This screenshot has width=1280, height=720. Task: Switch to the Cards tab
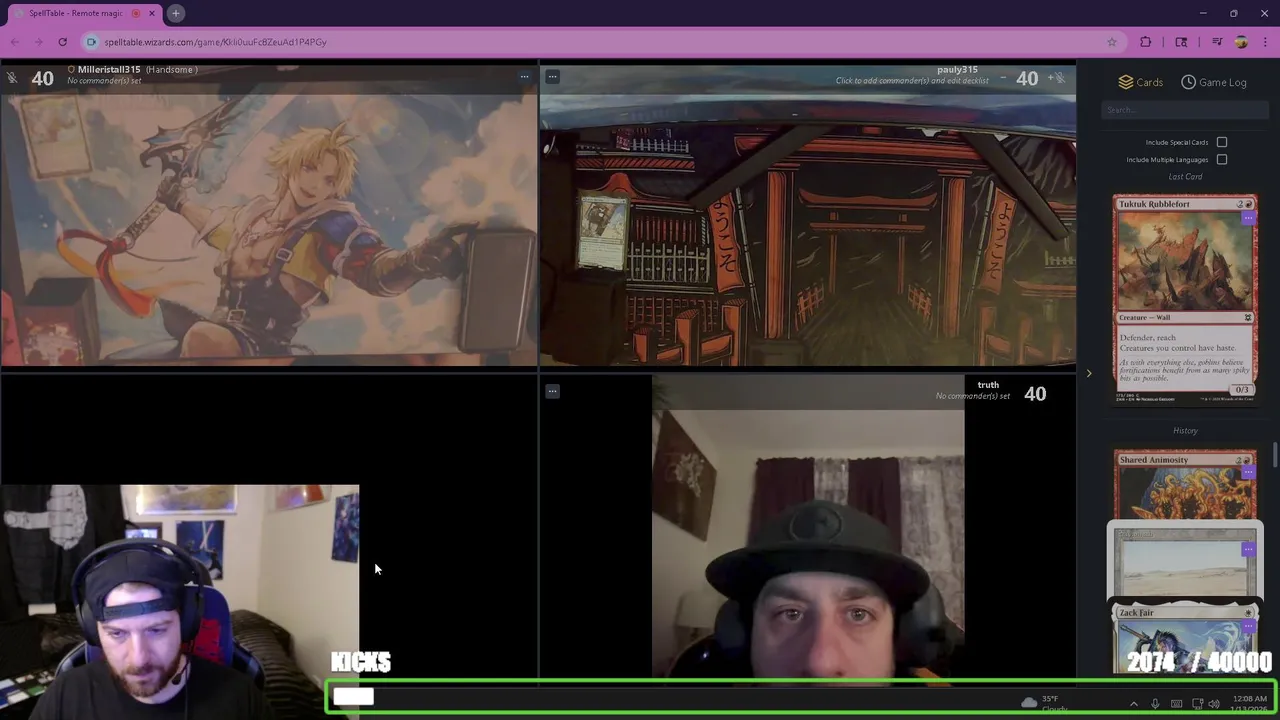point(1140,82)
